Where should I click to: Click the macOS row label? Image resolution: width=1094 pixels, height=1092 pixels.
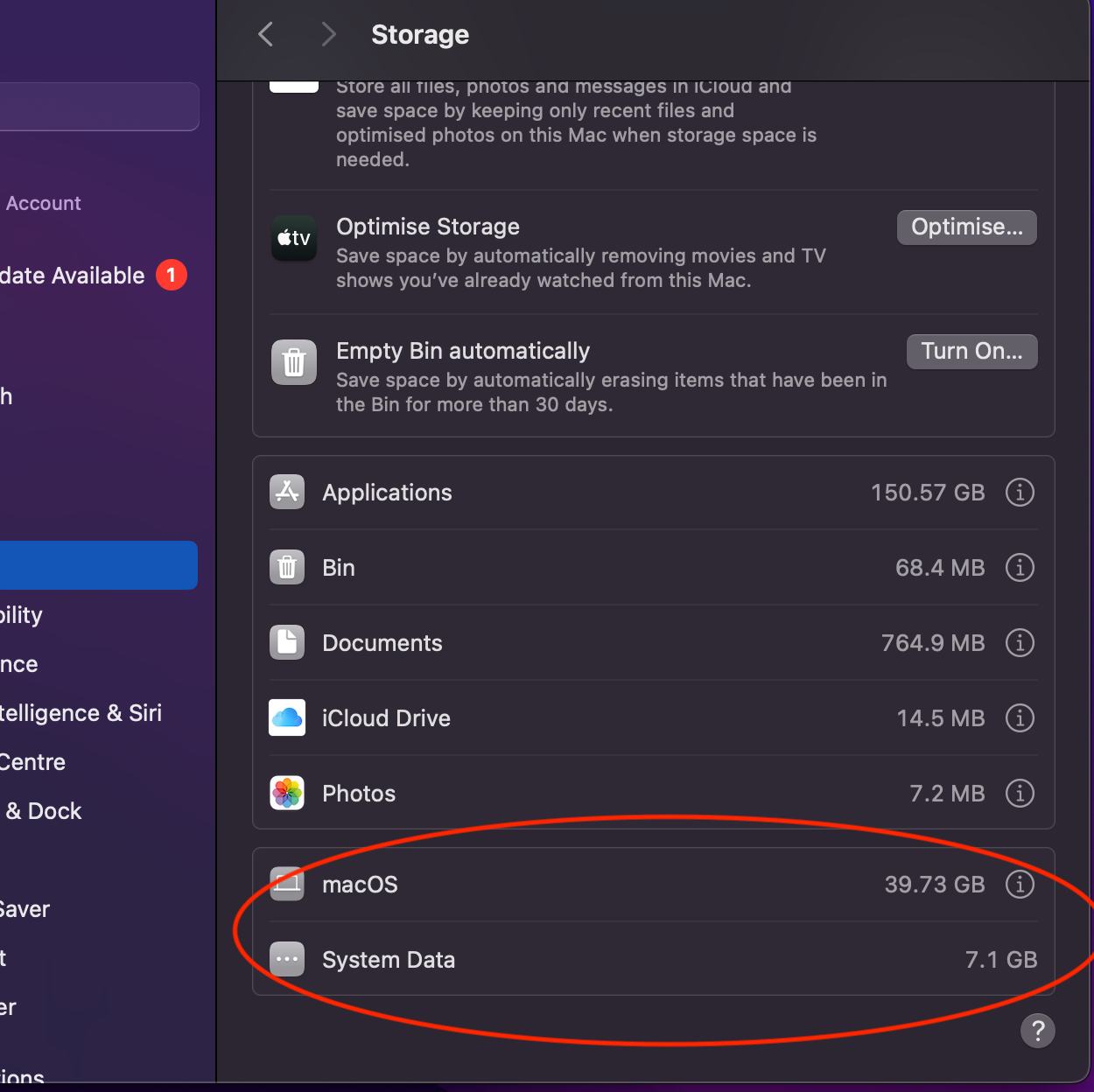coord(360,885)
